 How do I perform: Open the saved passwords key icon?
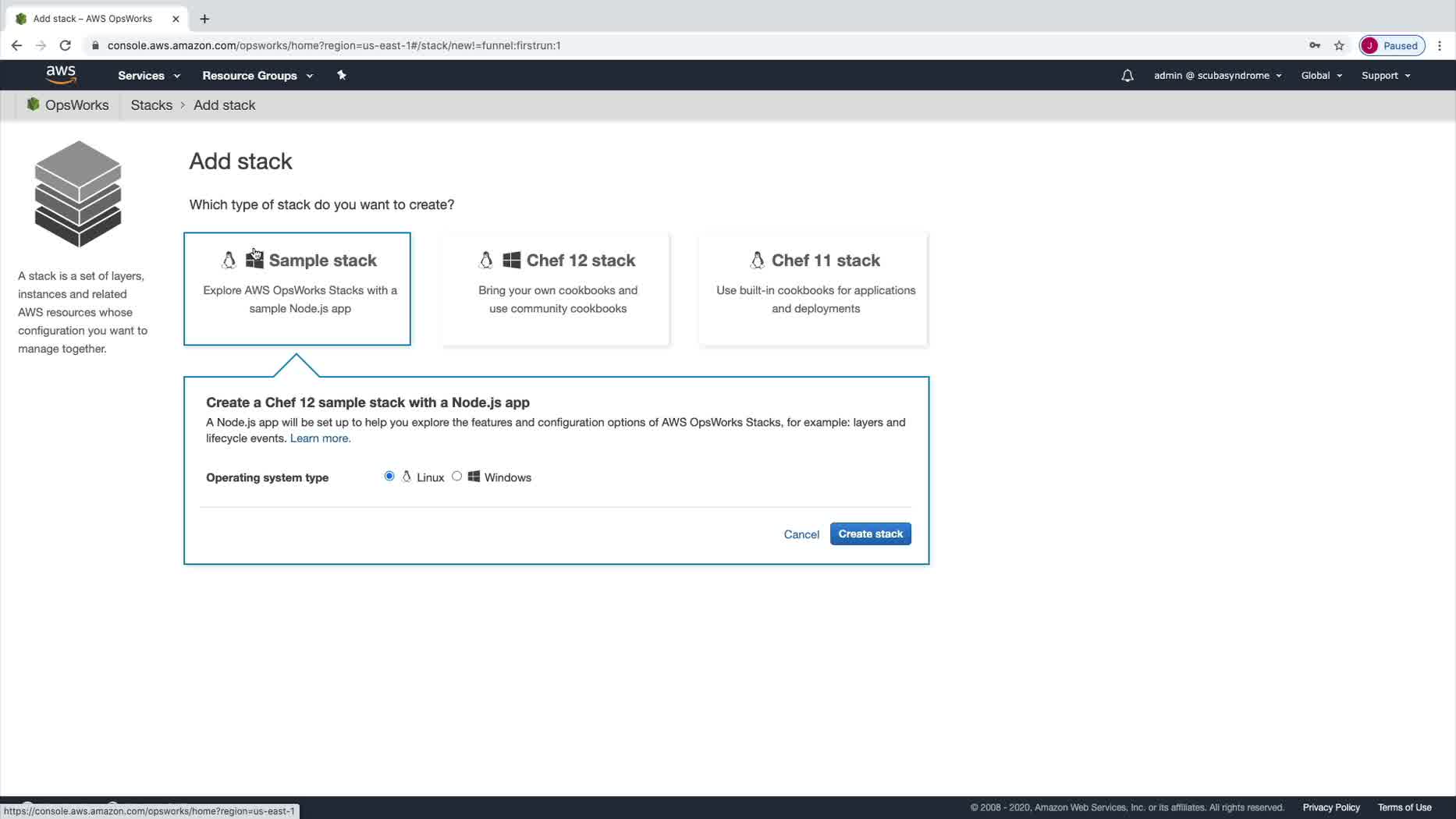pos(1315,45)
